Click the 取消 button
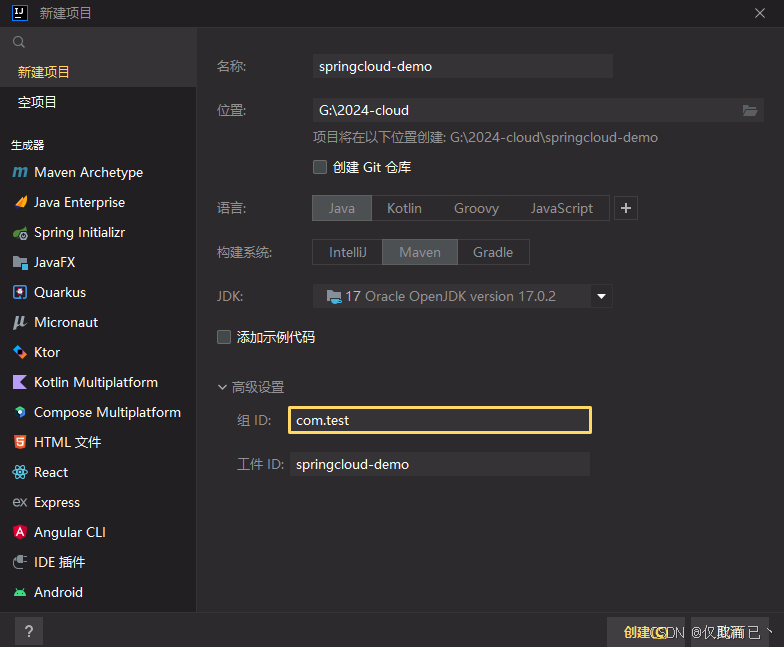The image size is (784, 647). coord(730,632)
